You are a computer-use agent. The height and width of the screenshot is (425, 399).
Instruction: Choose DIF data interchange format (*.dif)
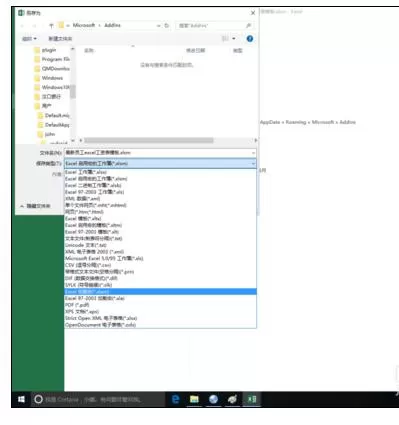[x=160, y=278]
